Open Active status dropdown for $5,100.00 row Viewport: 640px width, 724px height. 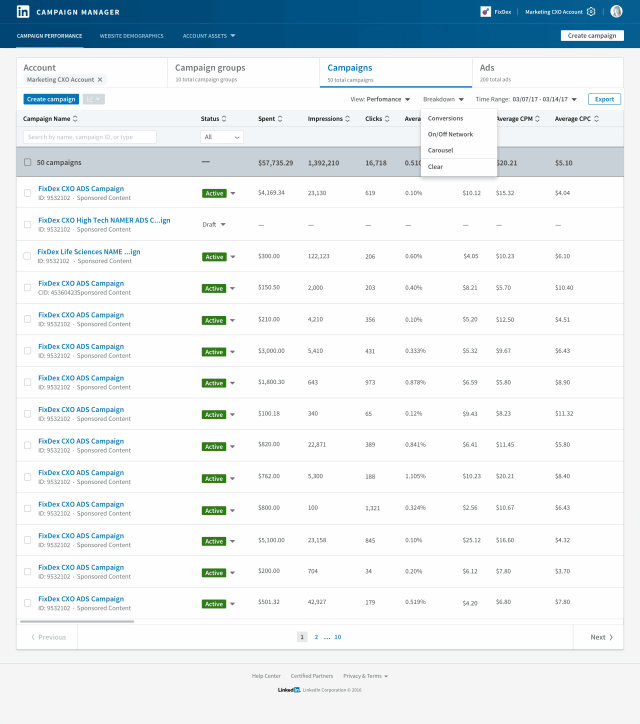coord(233,542)
